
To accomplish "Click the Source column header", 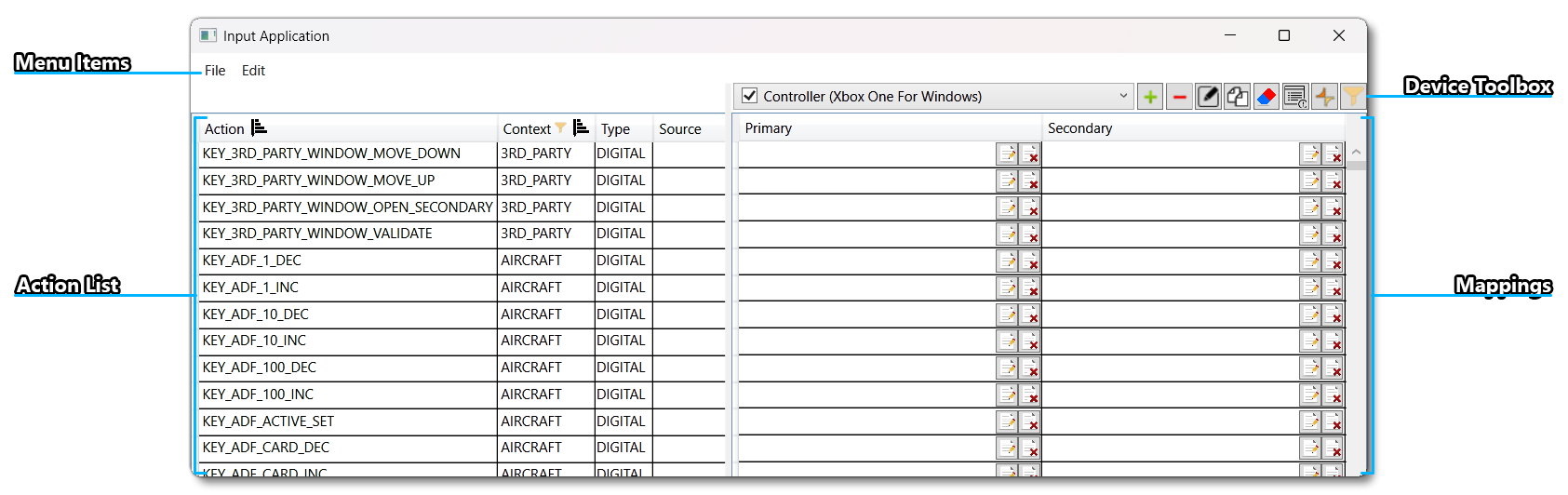I will click(x=680, y=129).
